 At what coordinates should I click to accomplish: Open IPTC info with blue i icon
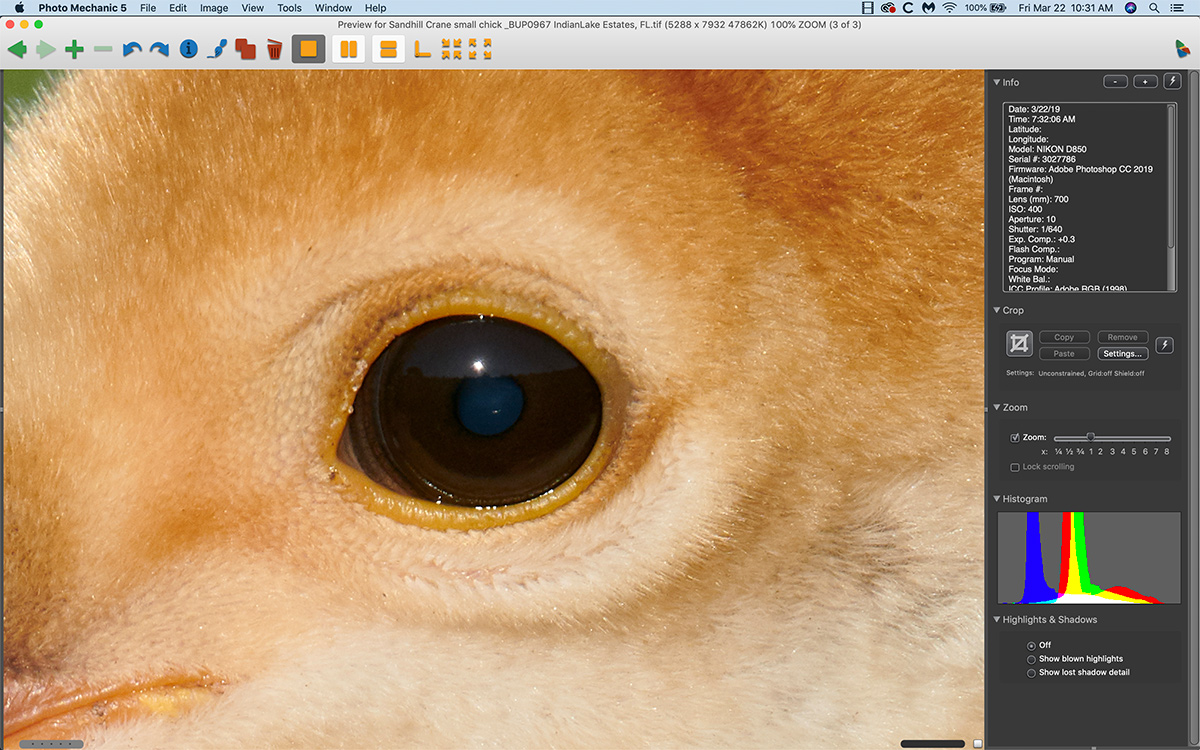(x=188, y=49)
